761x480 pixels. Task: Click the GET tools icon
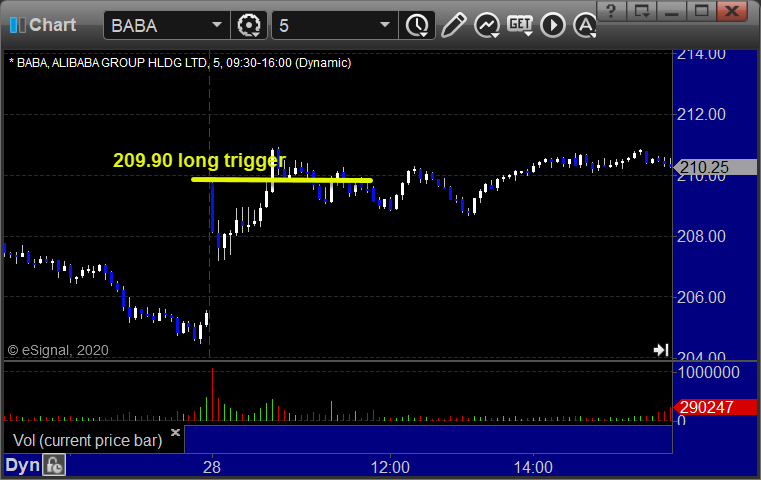(520, 25)
